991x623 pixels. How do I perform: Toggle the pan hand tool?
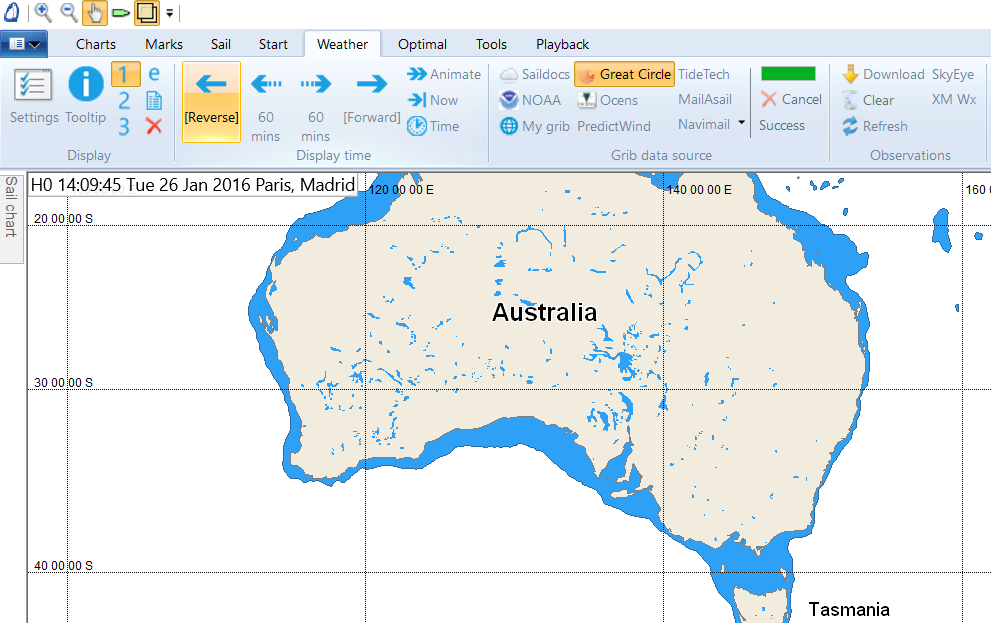pyautogui.click(x=95, y=12)
